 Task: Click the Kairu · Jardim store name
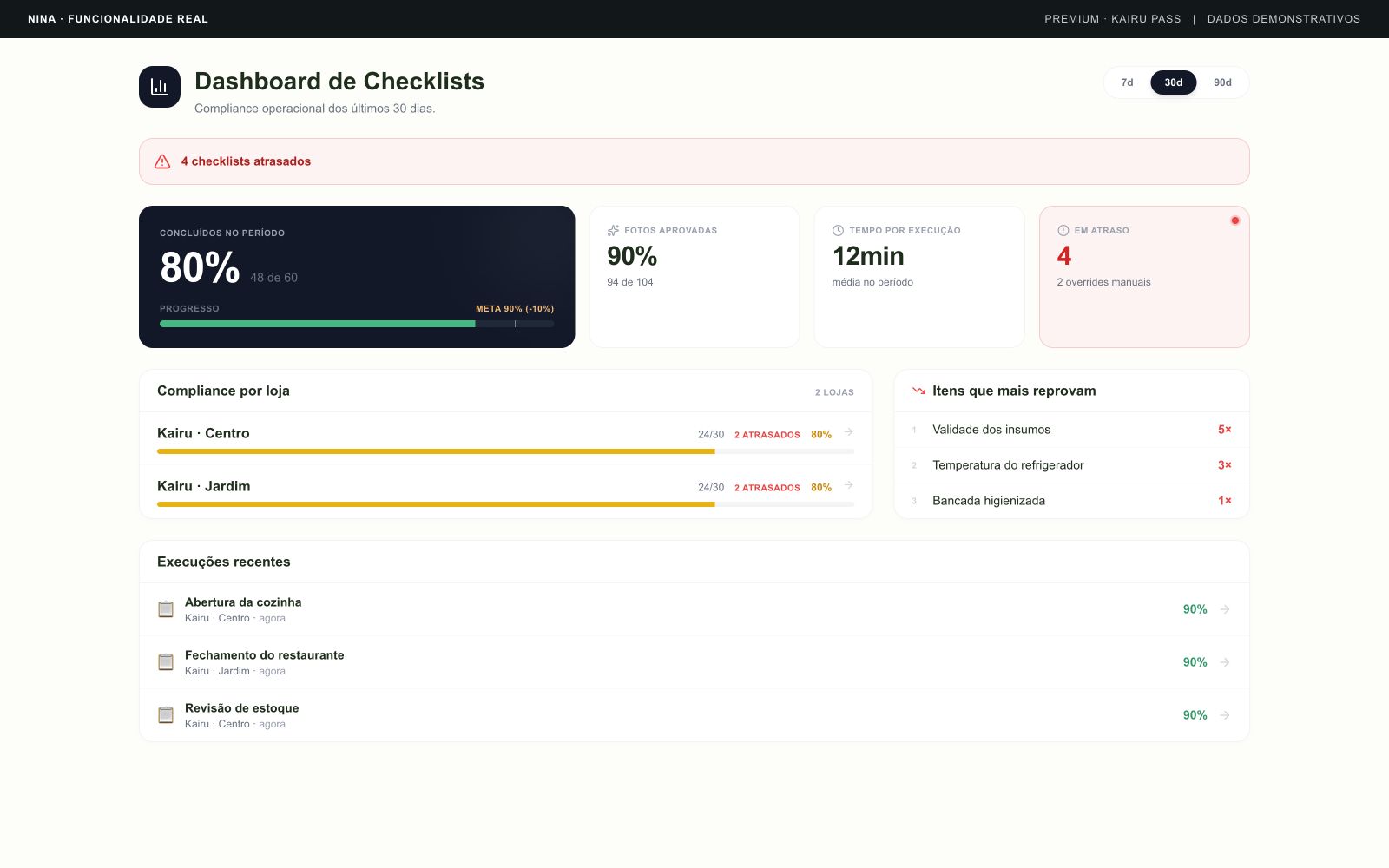[x=204, y=486]
